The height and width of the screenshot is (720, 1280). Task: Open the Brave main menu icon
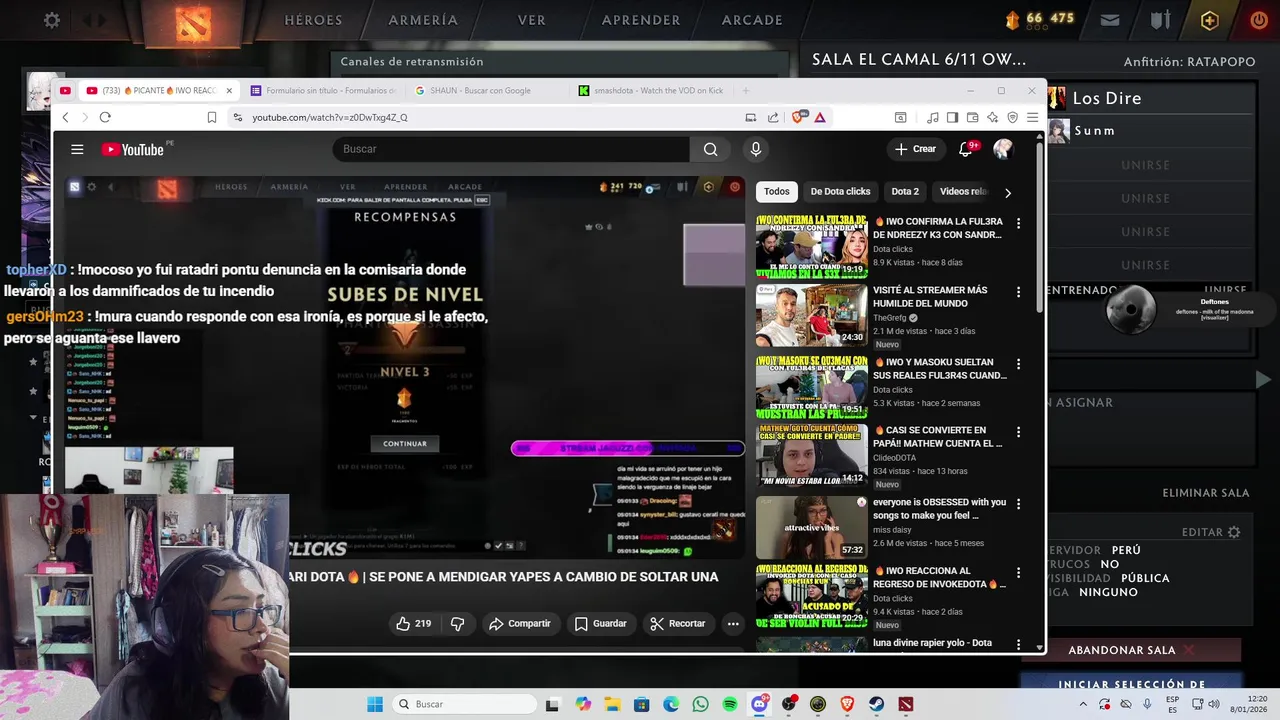(x=1032, y=117)
